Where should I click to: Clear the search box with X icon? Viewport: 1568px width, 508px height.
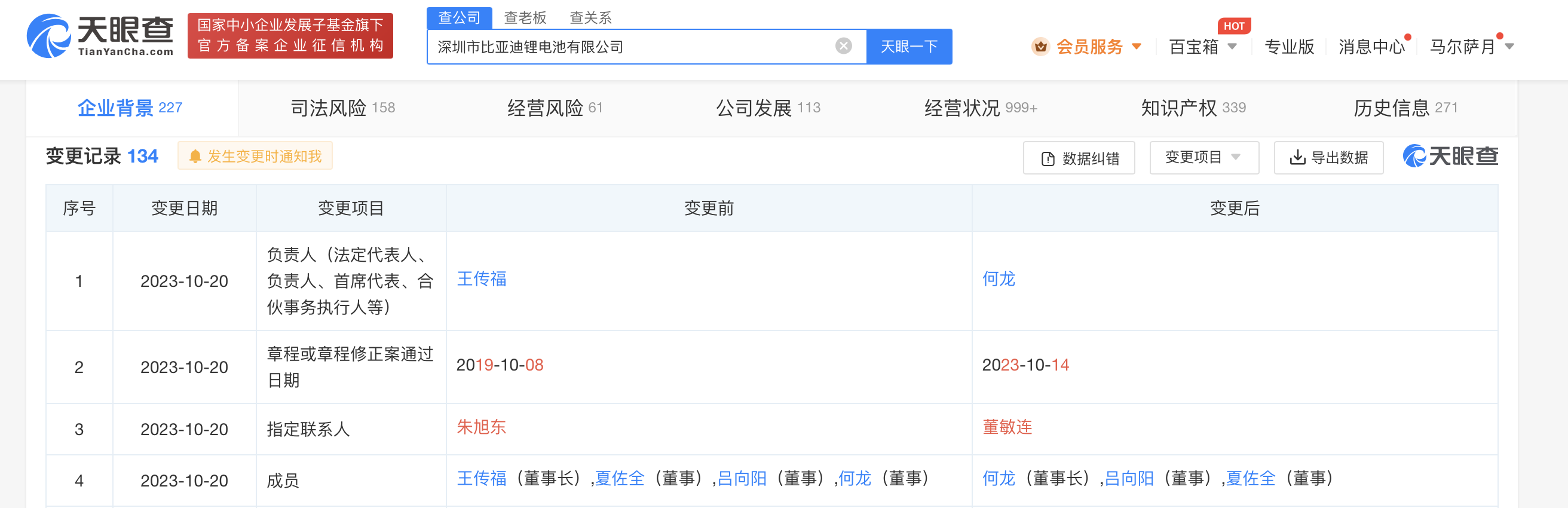click(x=843, y=46)
